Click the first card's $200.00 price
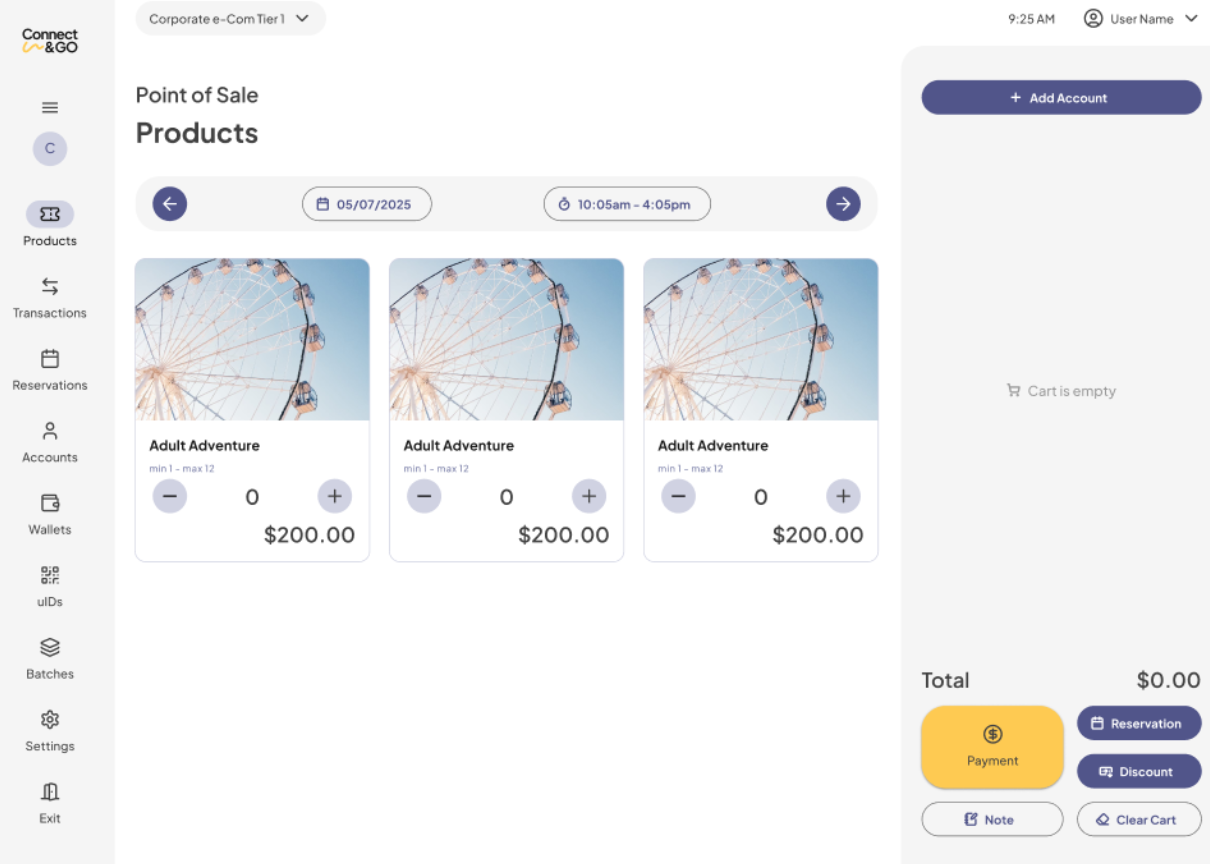 [x=309, y=535]
